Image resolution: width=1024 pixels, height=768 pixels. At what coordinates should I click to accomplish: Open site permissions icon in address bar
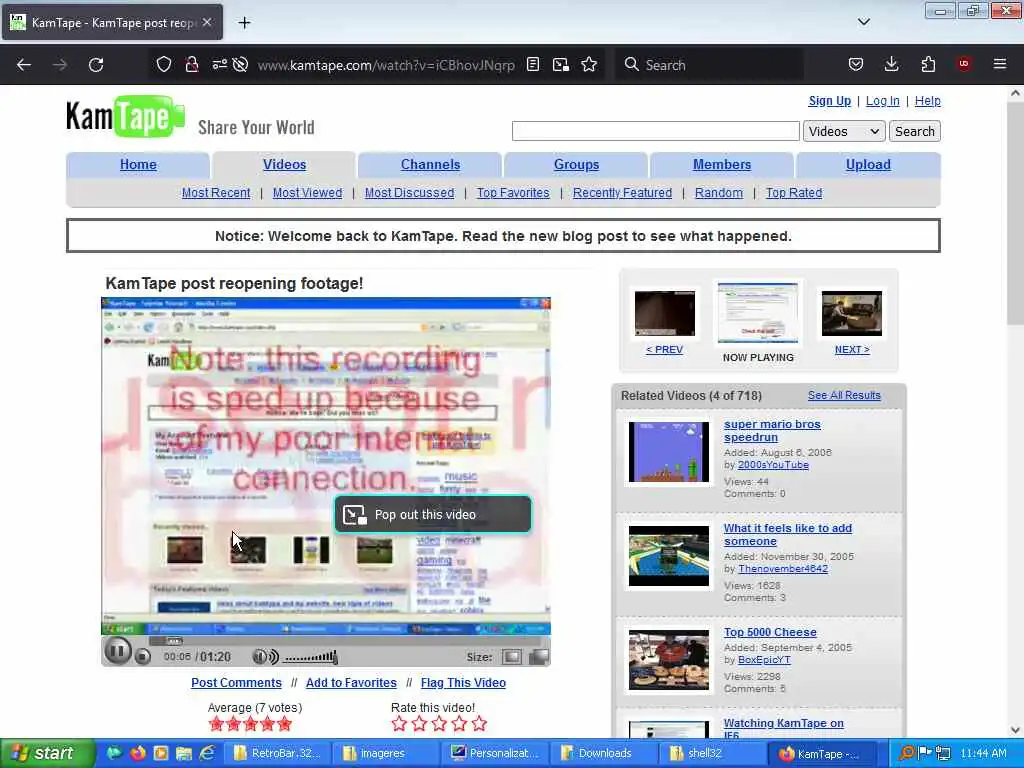click(x=219, y=65)
